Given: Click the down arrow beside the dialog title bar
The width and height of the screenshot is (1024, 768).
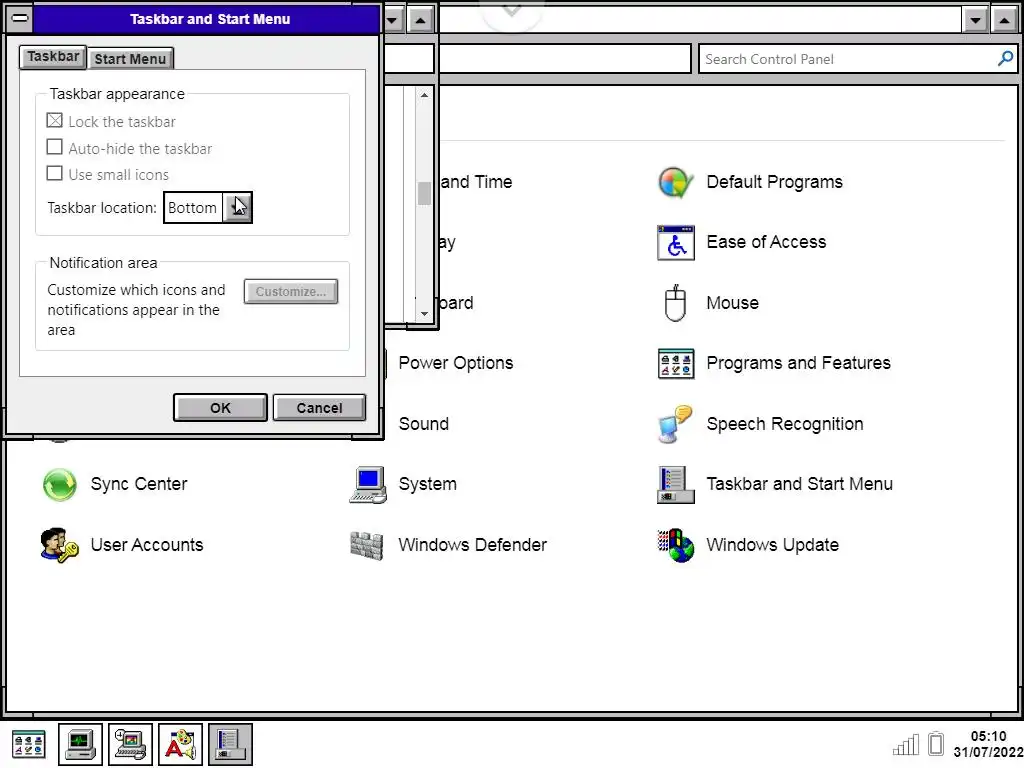Looking at the screenshot, I should tap(392, 20).
